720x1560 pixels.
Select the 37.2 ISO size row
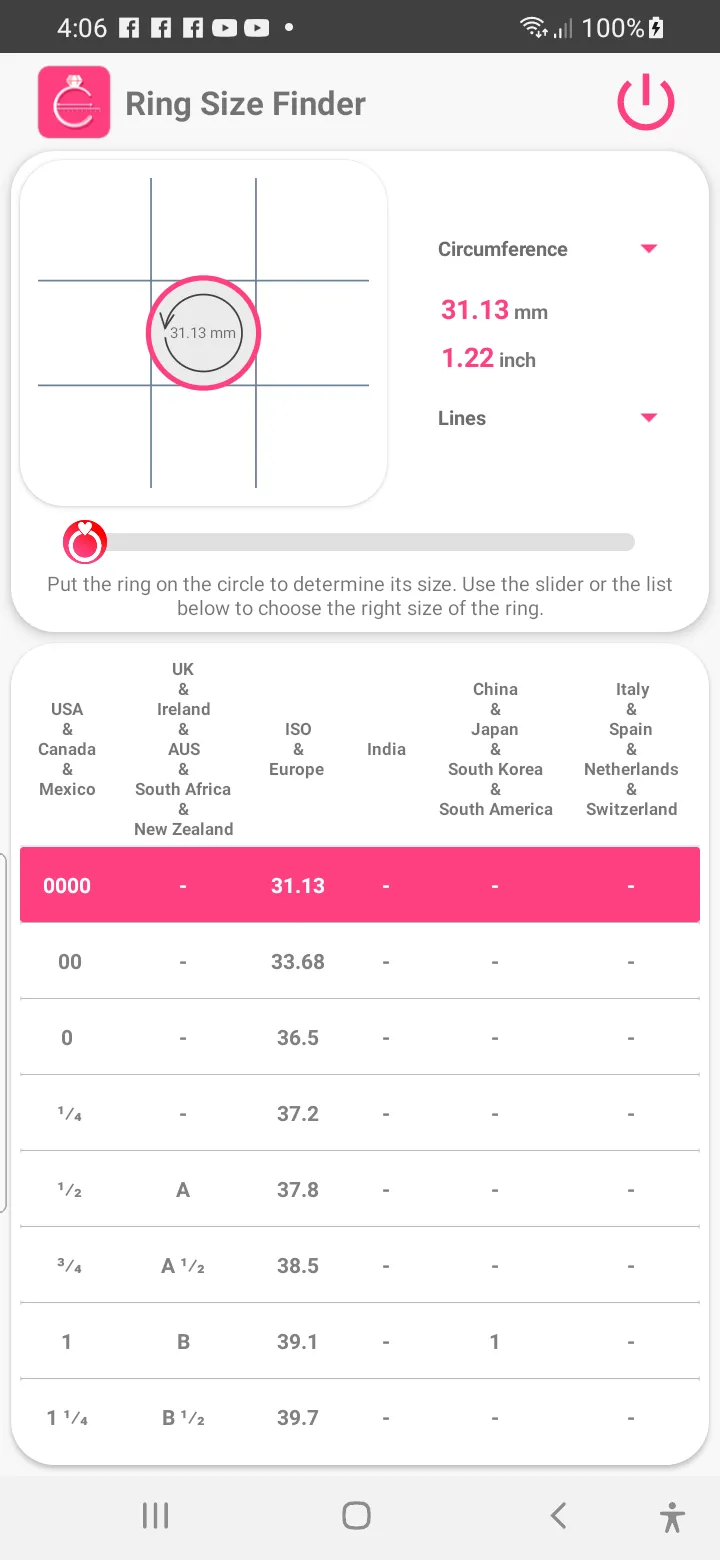[360, 1113]
